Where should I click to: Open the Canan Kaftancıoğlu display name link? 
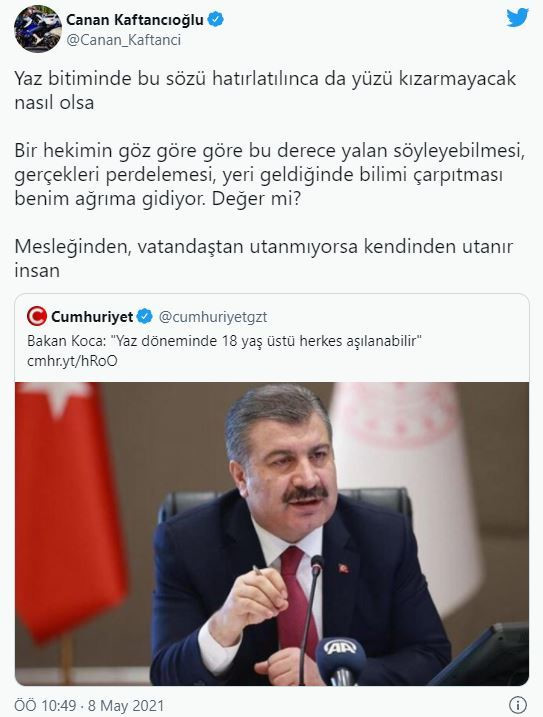(135, 20)
